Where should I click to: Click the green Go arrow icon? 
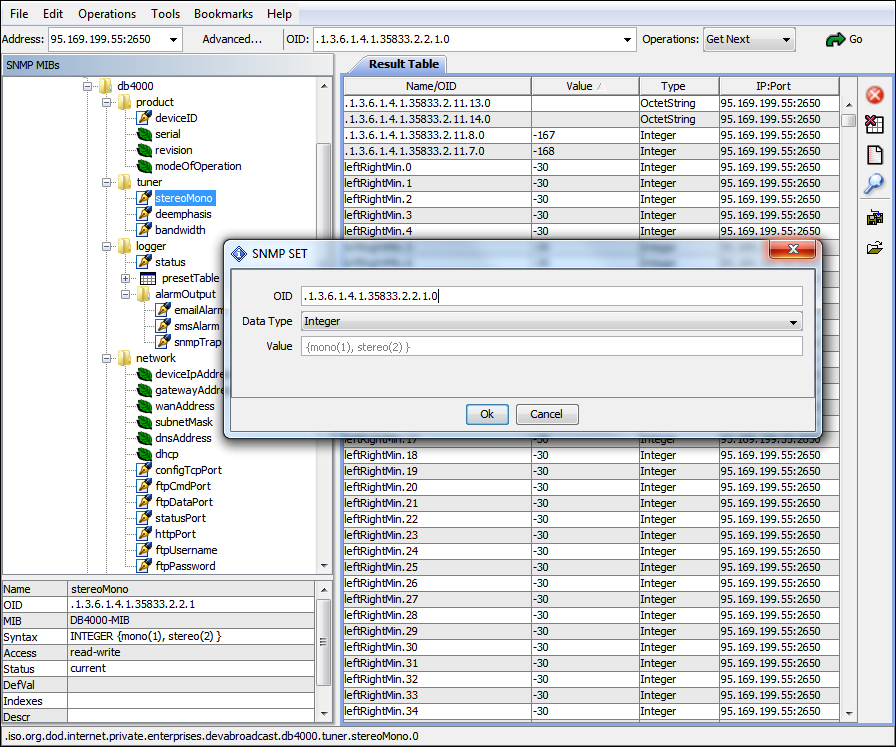click(835, 40)
